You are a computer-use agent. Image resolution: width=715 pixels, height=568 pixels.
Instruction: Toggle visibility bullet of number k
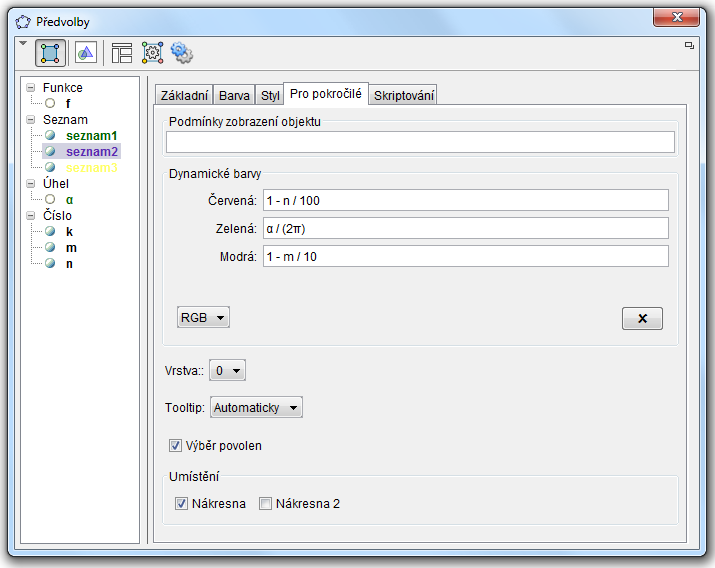point(50,232)
